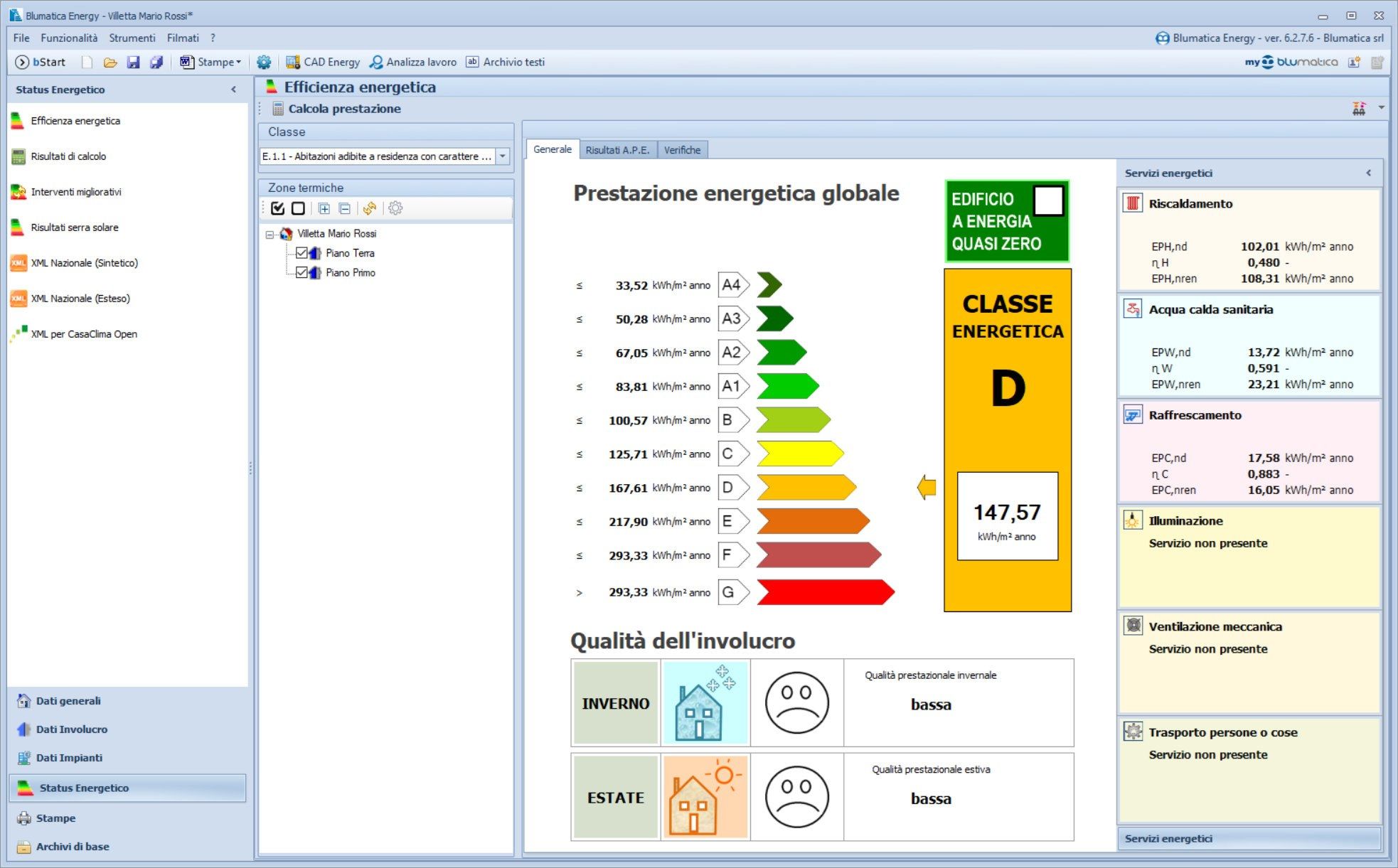Screen dimensions: 1398x868
Task: Select Risultati di calcolo in the sidebar
Action: 68,156
